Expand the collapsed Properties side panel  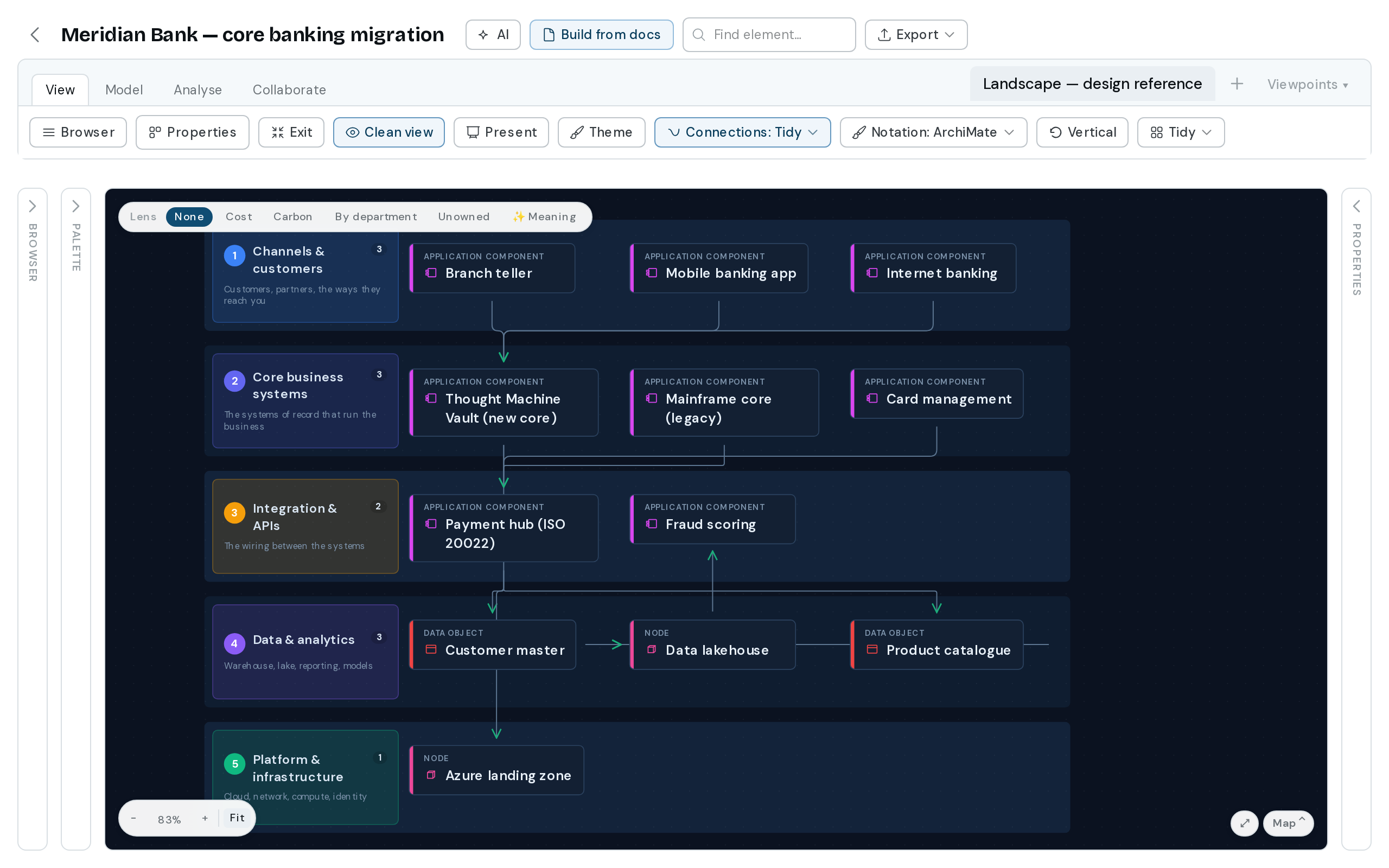(x=1356, y=207)
